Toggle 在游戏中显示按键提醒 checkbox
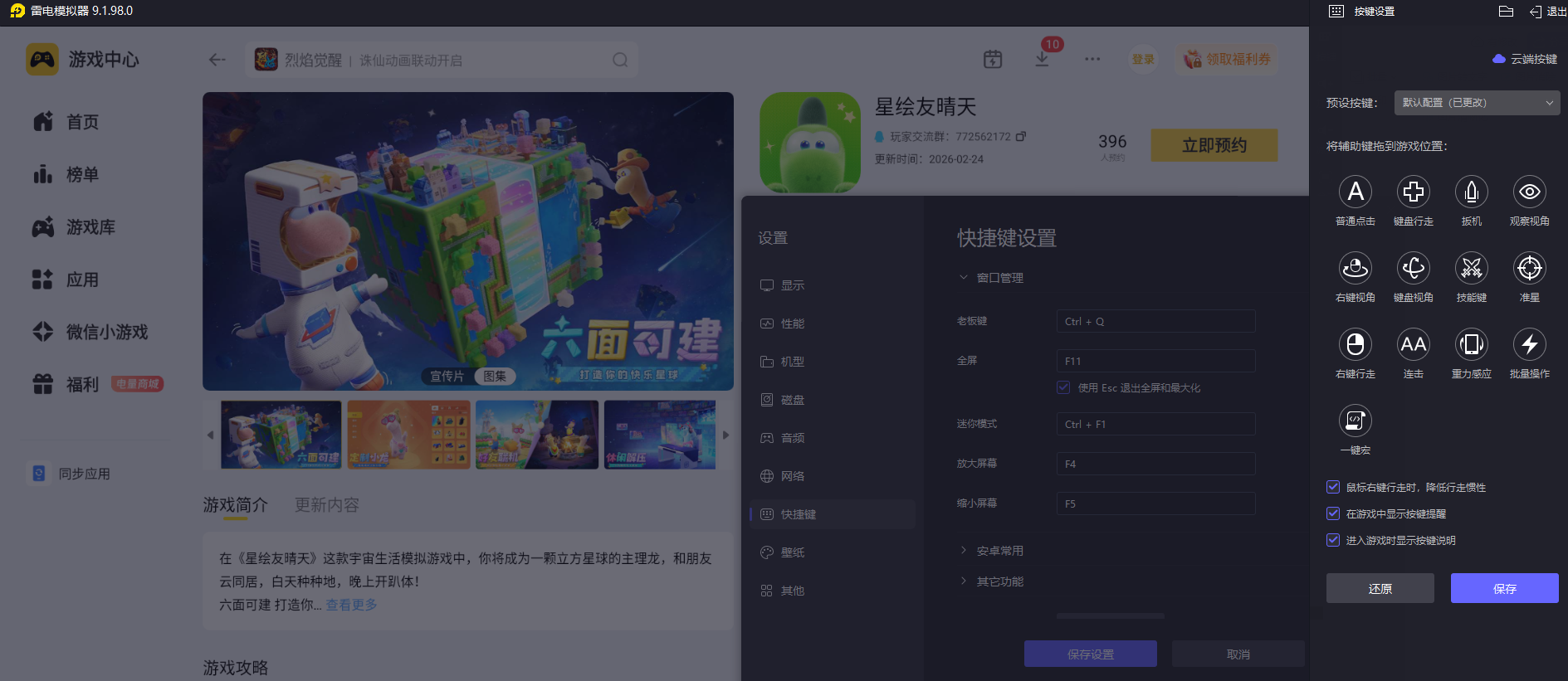This screenshot has height=681, width=1568. tap(1333, 513)
